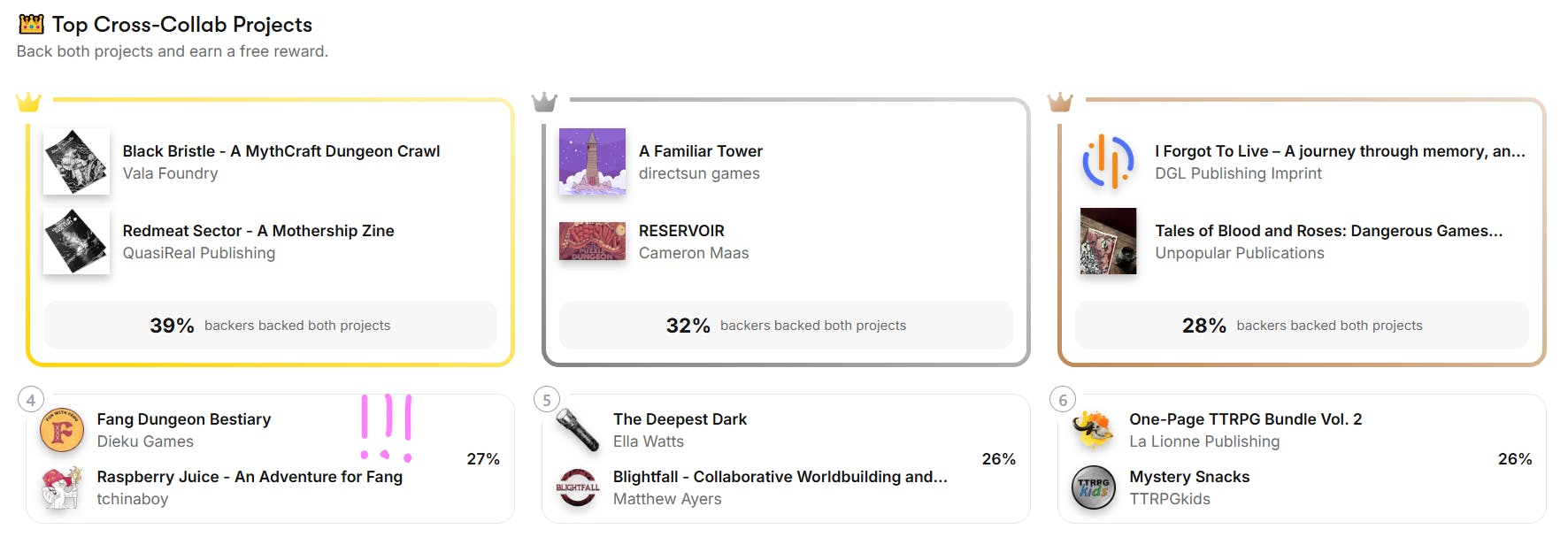Open Redmeat Sector - A Mothership Zine link
1568x537 pixels.
point(257,231)
